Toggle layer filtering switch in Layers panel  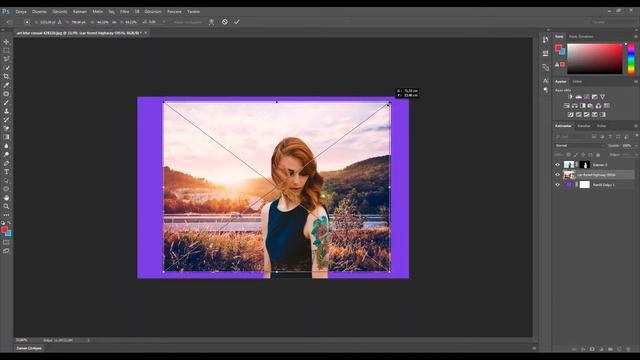[636, 136]
